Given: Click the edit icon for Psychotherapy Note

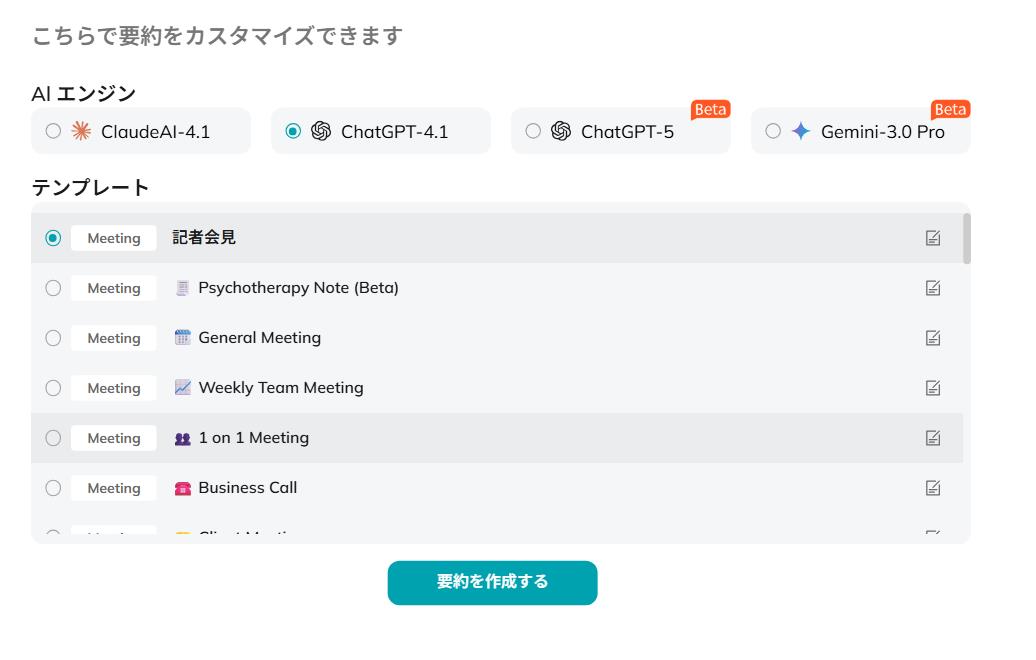Looking at the screenshot, I should [x=933, y=287].
